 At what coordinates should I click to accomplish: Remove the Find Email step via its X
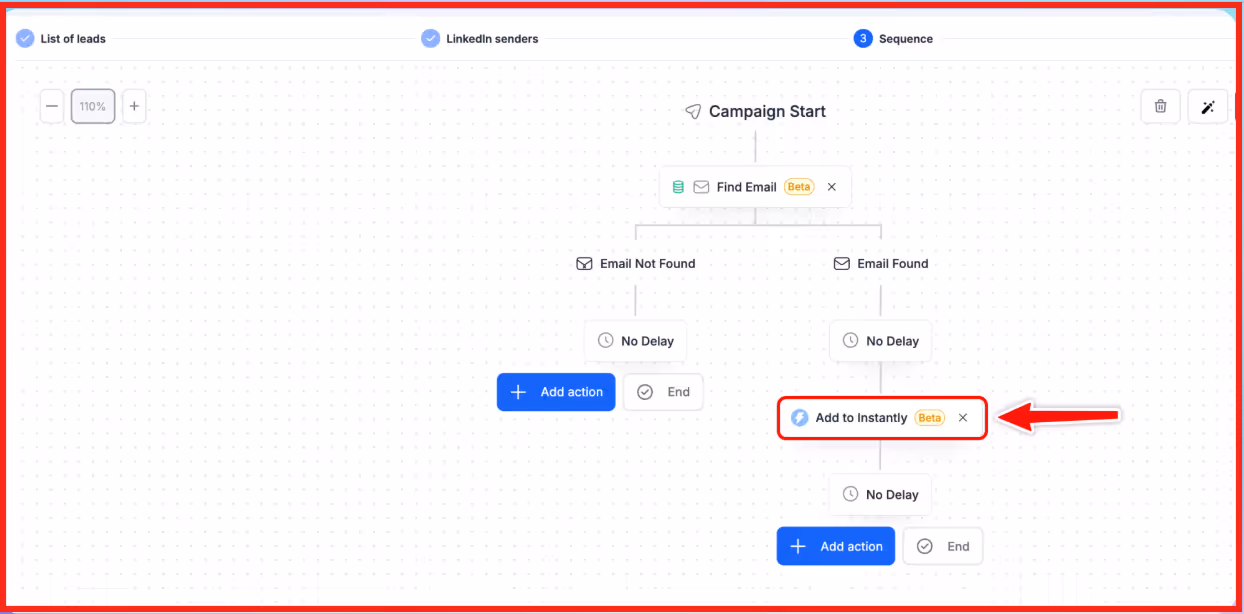[x=831, y=186]
